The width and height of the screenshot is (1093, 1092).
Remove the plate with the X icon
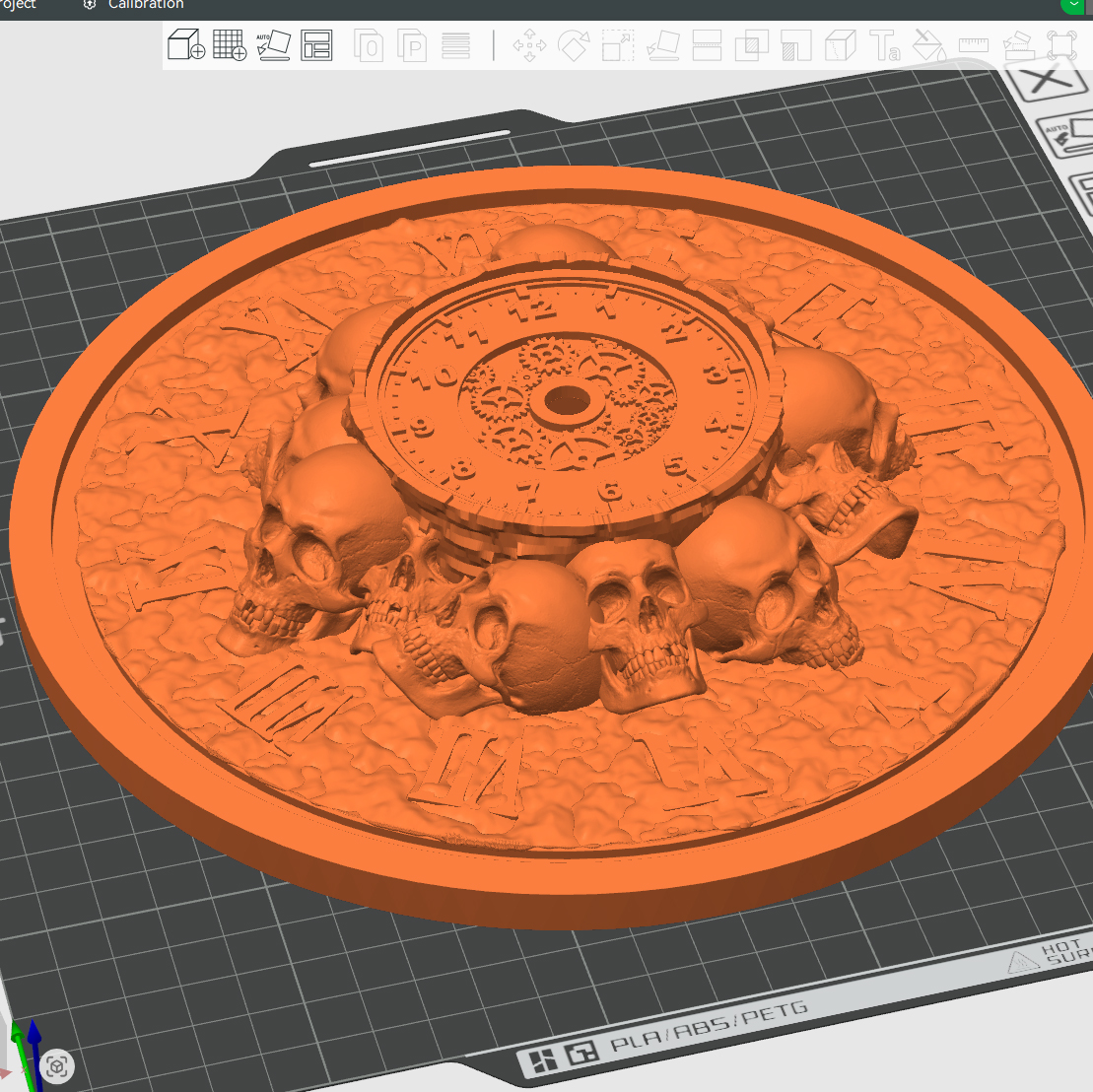(x=1048, y=81)
